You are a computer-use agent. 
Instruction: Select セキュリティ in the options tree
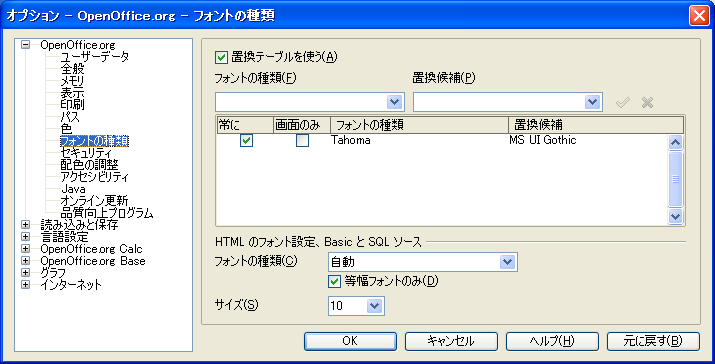point(86,153)
